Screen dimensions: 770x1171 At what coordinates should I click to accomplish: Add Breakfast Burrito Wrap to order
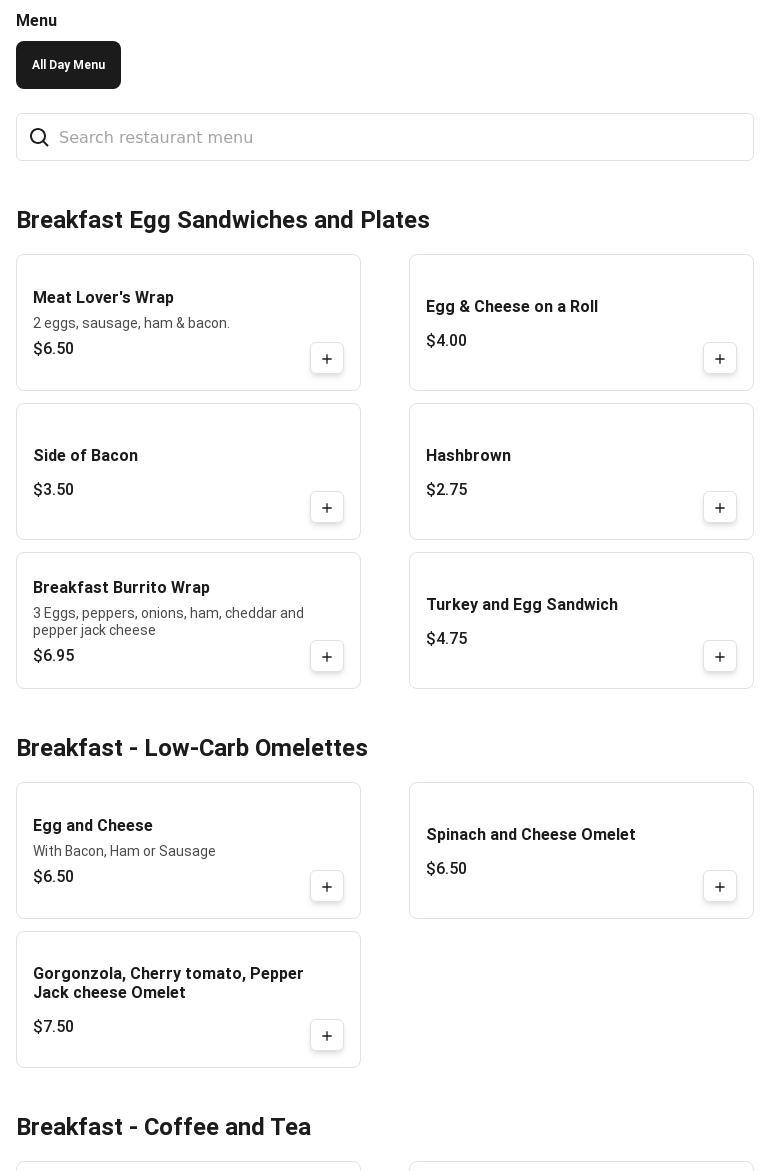click(327, 657)
